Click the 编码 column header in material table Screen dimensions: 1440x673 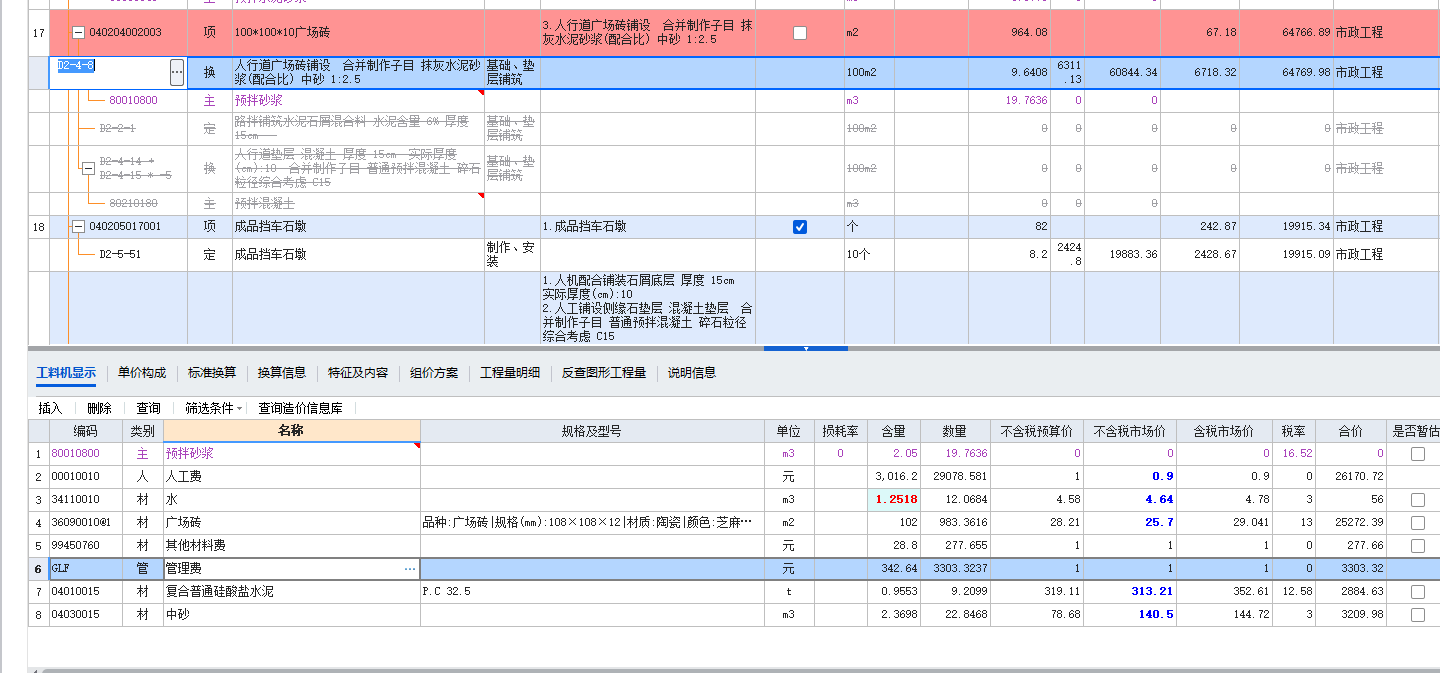(86, 431)
